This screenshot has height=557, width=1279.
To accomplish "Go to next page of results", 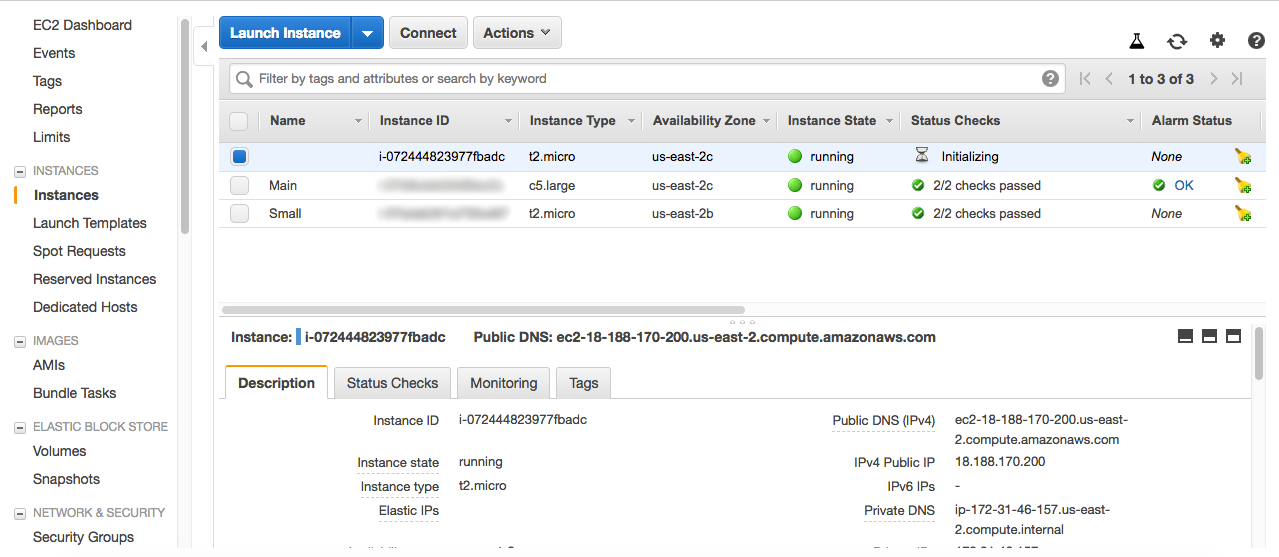I will point(1213,79).
